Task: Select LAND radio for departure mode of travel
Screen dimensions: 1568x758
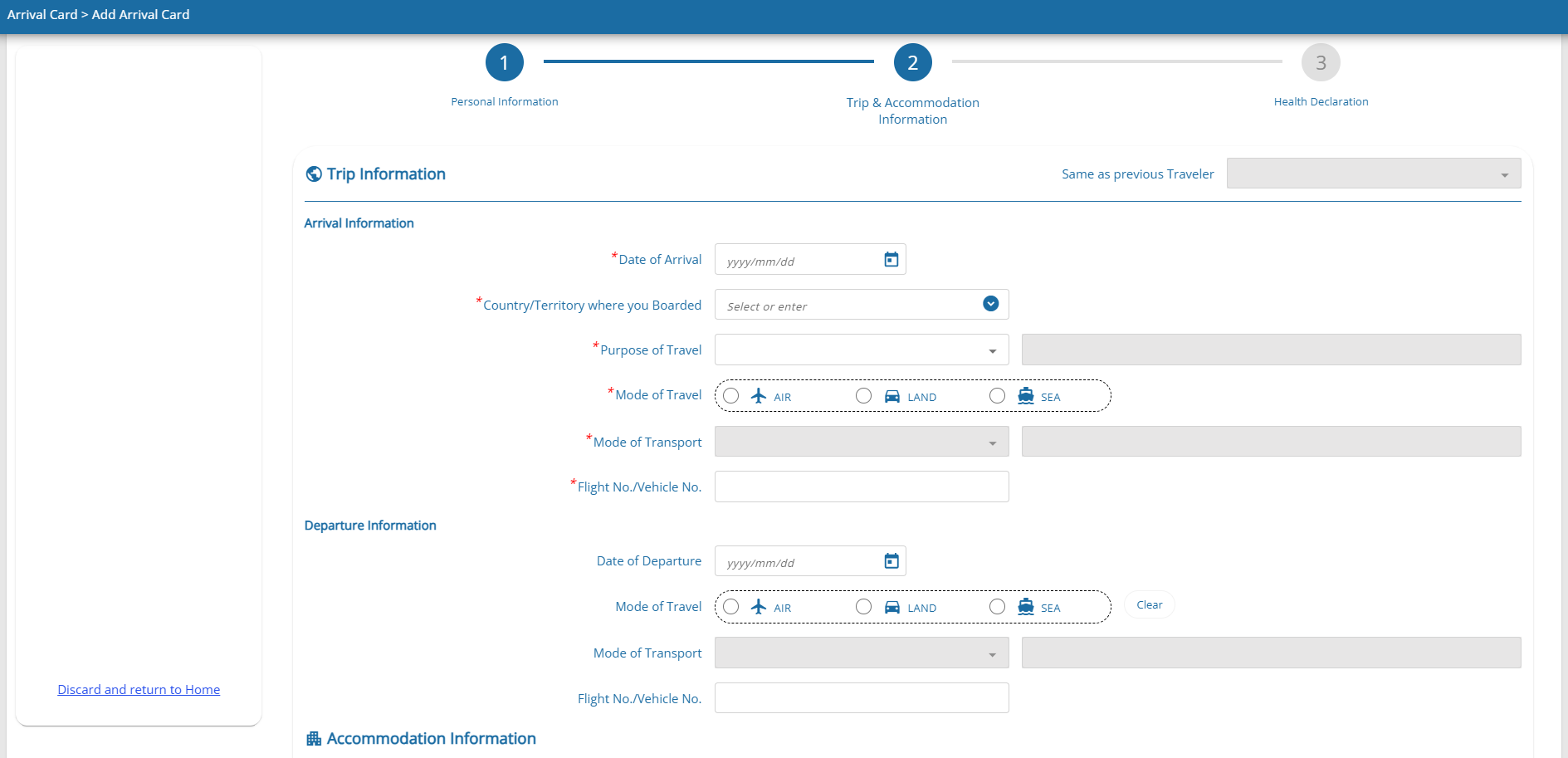Action: point(863,607)
